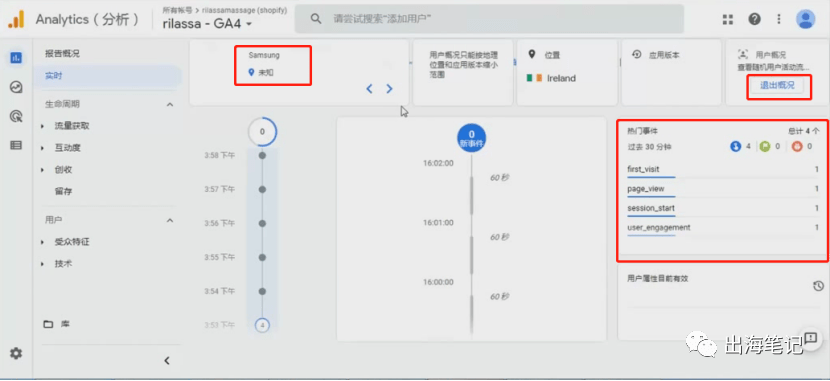Open the Google apps grid icon
Viewport: 830px width, 381px height.
(x=728, y=20)
